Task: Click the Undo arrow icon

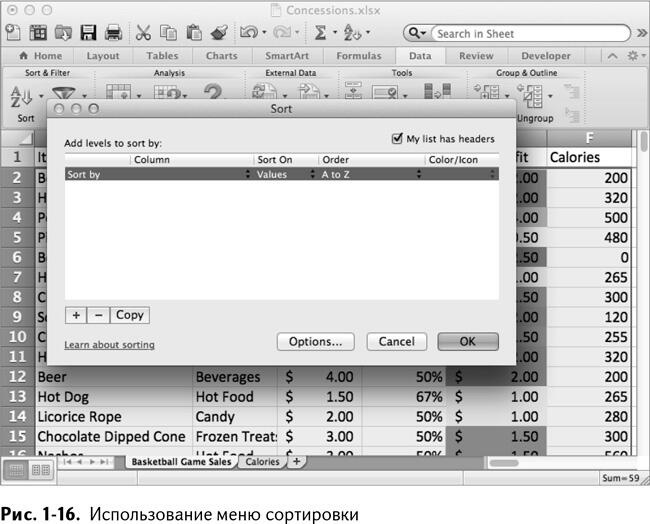Action: [x=249, y=33]
